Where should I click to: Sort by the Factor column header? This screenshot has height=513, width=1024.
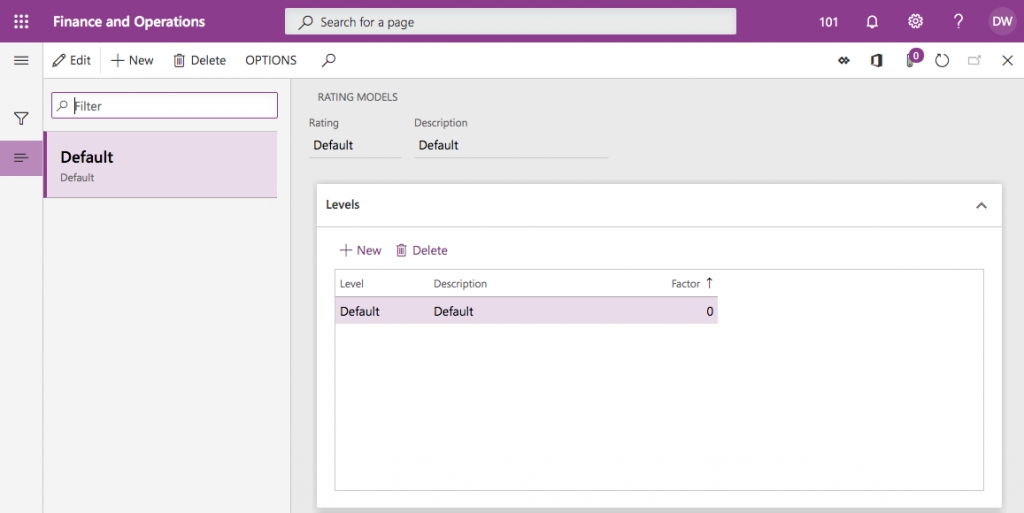[692, 283]
